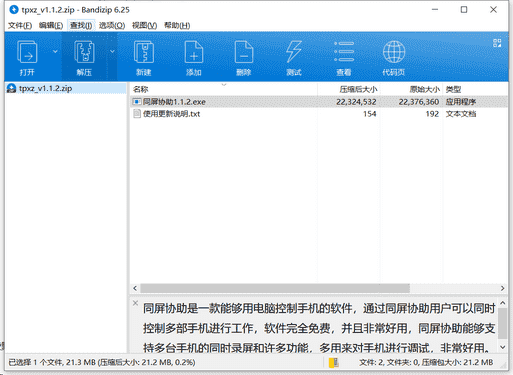Click the comment panel scroll up arrow
The width and height of the screenshot is (513, 375).
coord(503,303)
